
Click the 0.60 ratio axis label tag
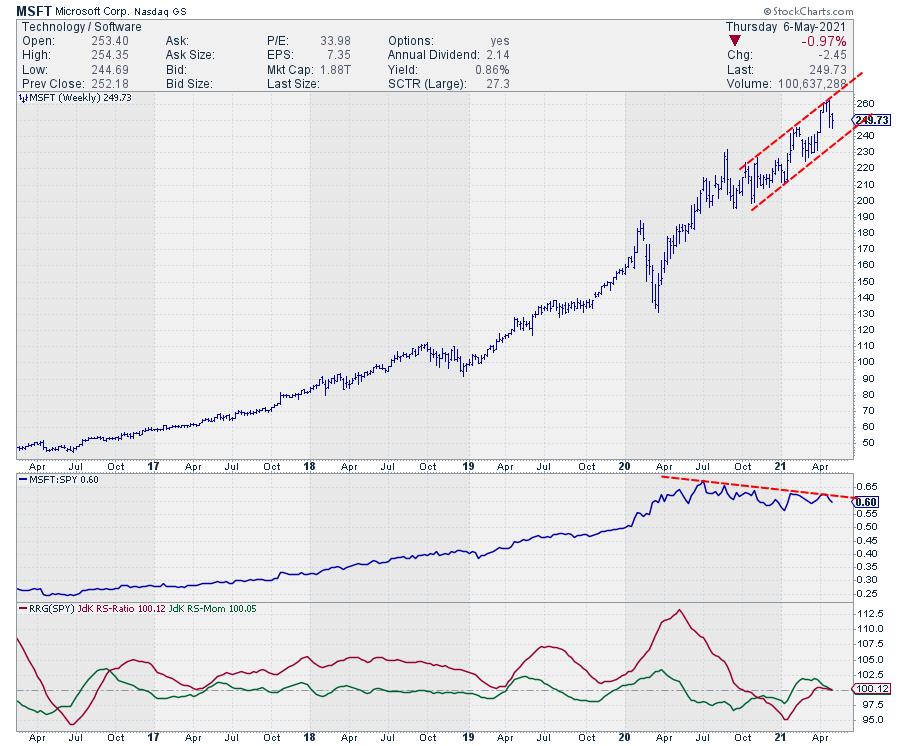[x=866, y=502]
